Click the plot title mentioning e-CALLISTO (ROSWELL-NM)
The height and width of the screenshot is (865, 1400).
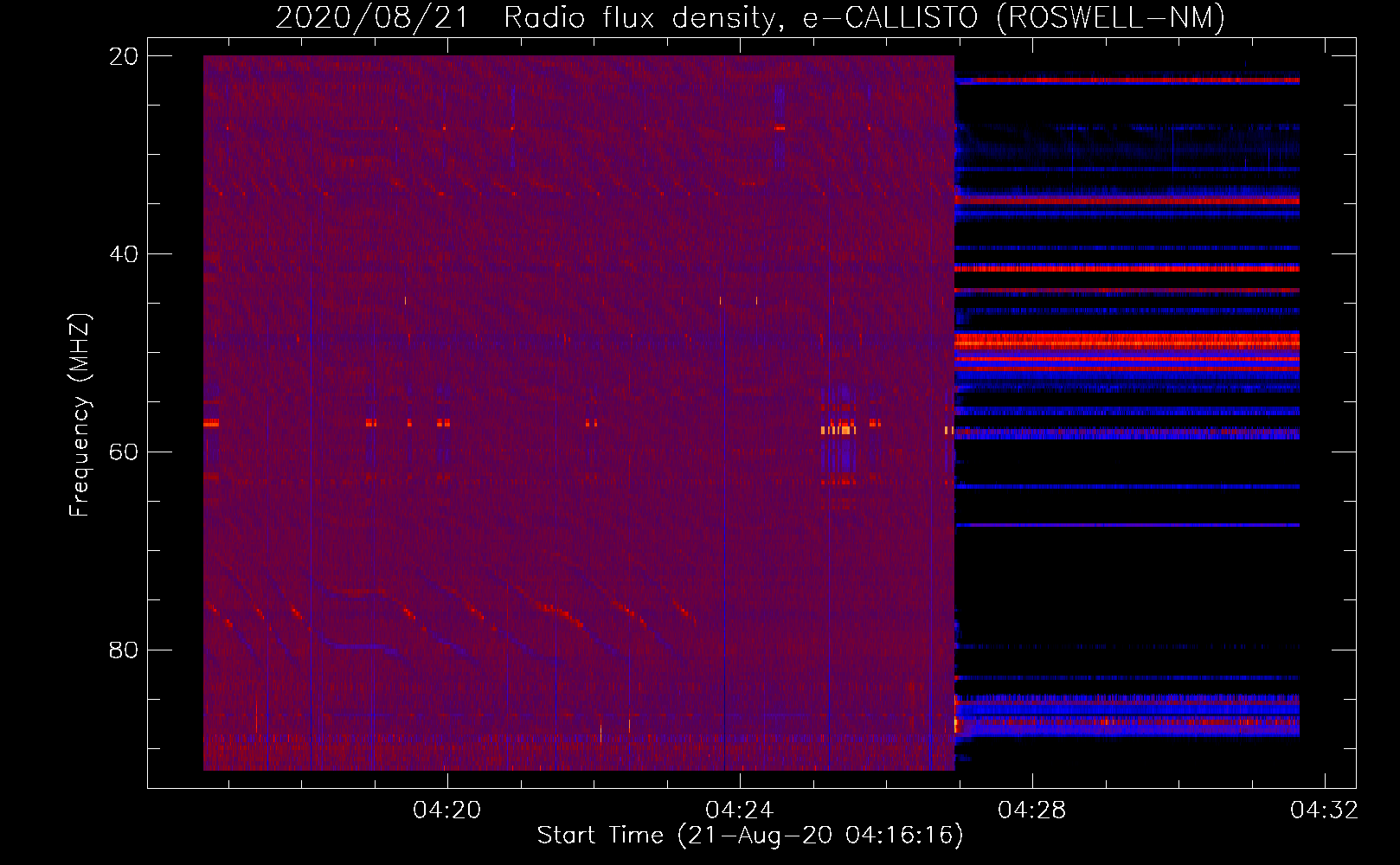750,18
